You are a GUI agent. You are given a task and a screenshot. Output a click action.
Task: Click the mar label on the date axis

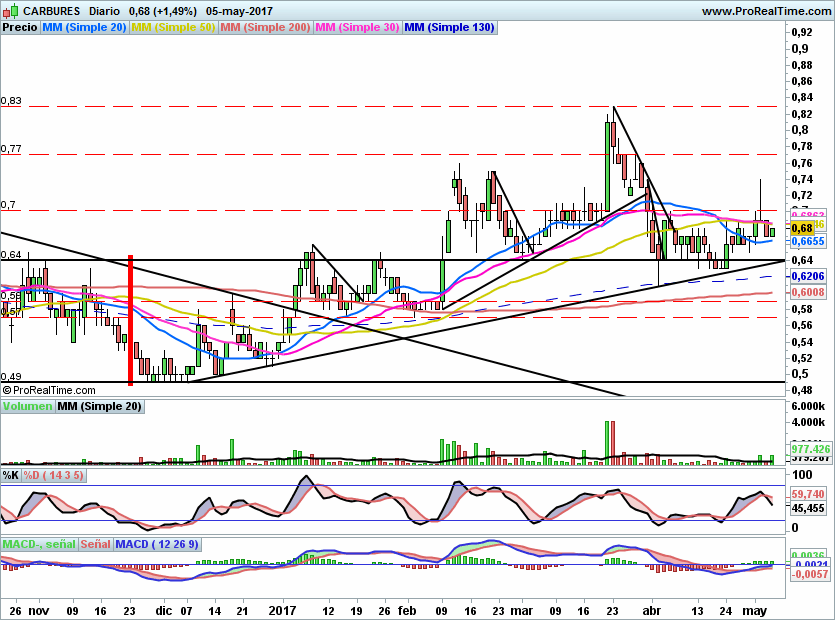click(521, 610)
